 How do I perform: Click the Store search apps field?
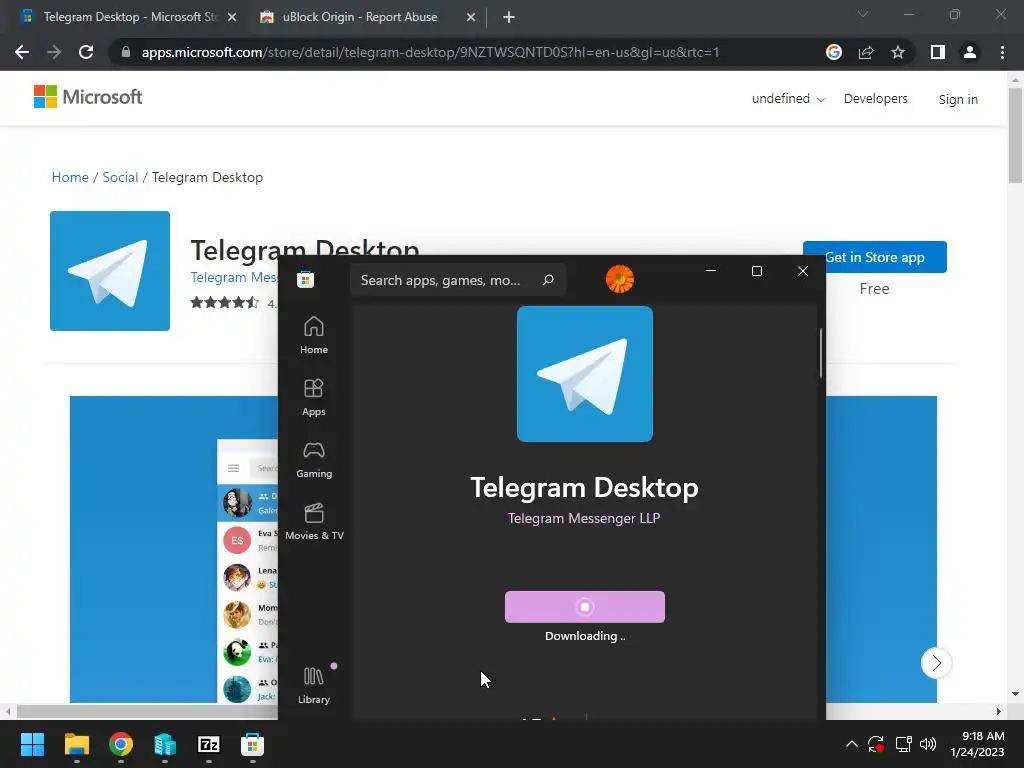tap(457, 280)
